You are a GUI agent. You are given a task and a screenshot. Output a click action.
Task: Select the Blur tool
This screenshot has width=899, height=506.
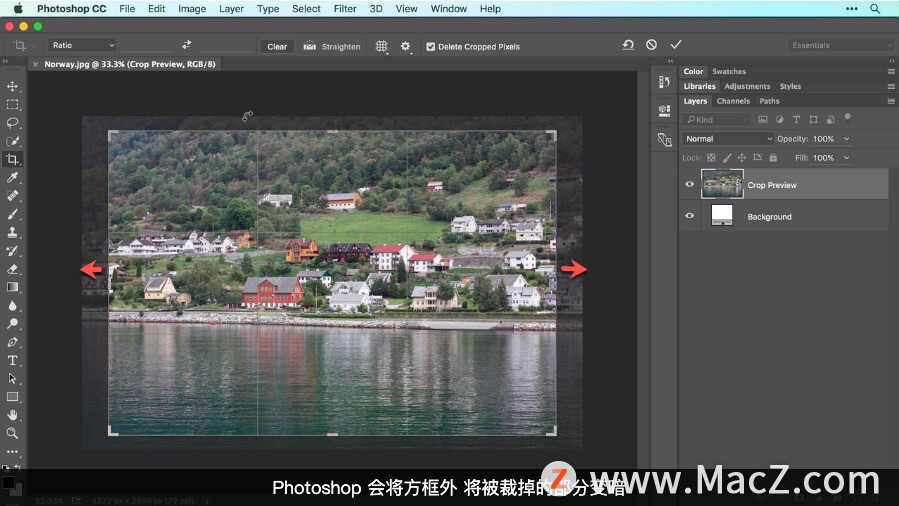[x=12, y=305]
